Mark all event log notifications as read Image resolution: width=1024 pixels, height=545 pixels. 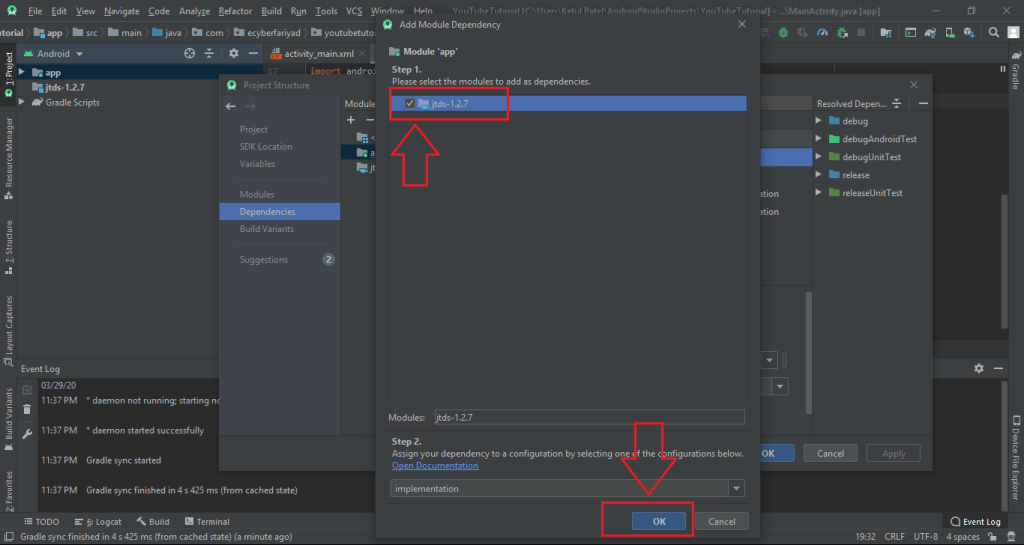[27, 388]
